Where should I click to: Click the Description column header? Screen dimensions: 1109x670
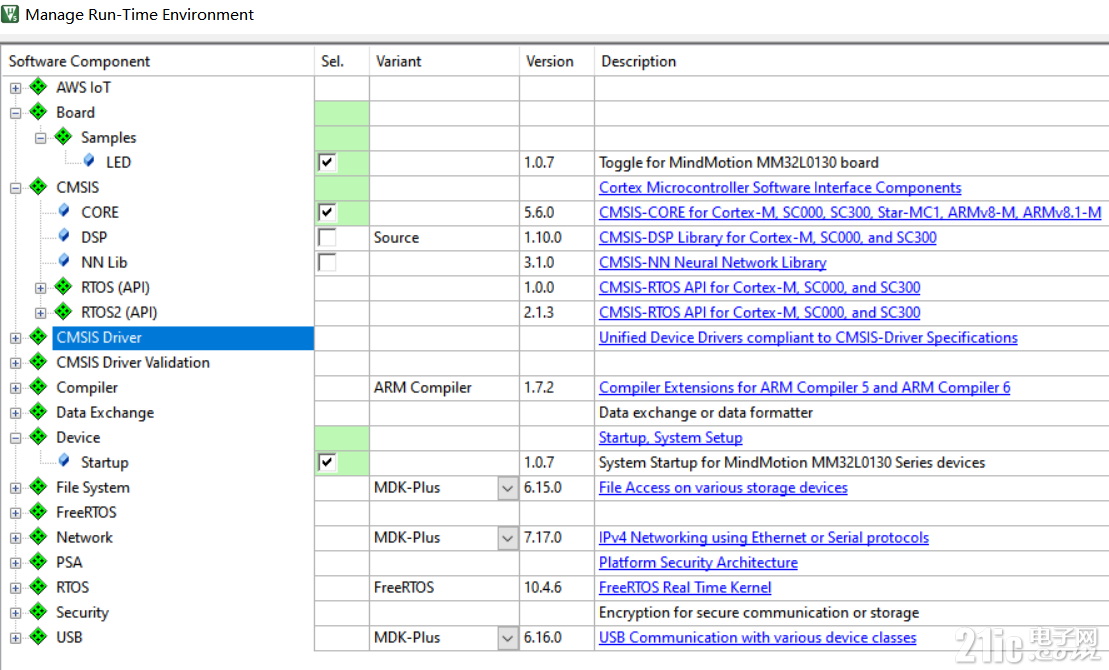tap(852, 62)
